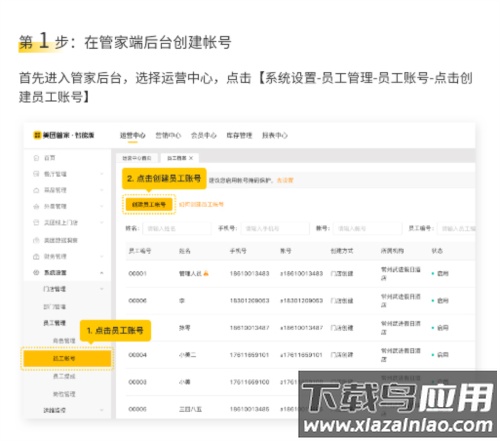This screenshot has width=500, height=441.
Task: Select the 库存管理 top tab
Action: pos(239,135)
